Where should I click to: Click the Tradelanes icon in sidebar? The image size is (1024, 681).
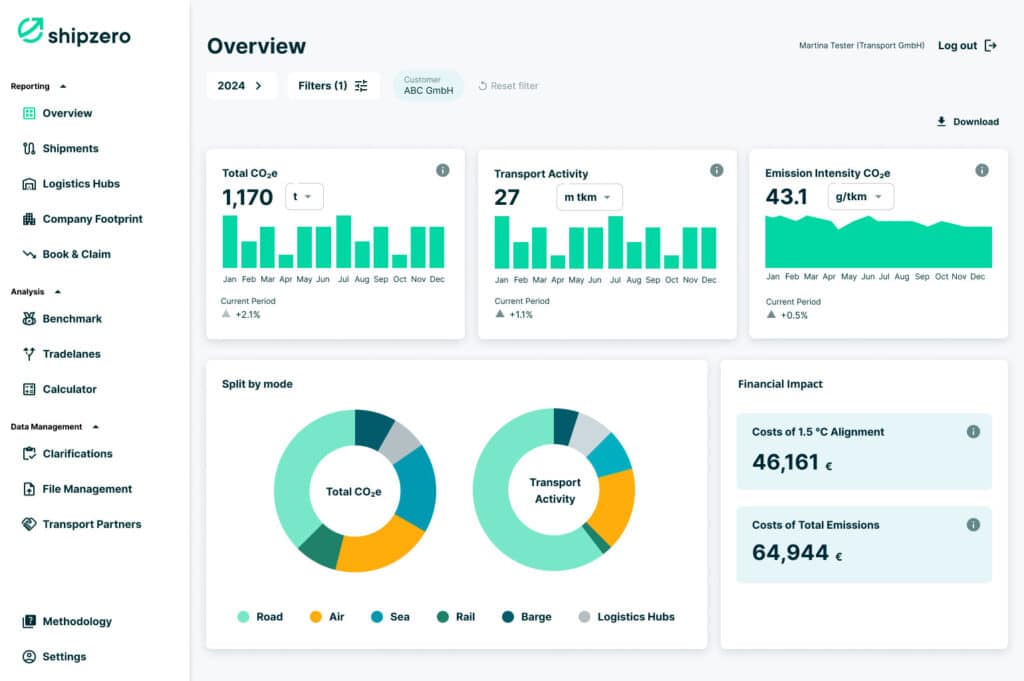(29, 354)
